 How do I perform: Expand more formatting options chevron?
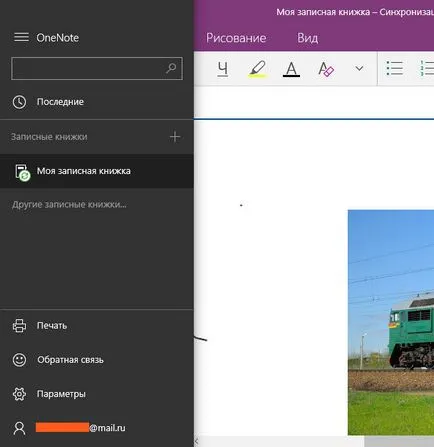(x=359, y=68)
